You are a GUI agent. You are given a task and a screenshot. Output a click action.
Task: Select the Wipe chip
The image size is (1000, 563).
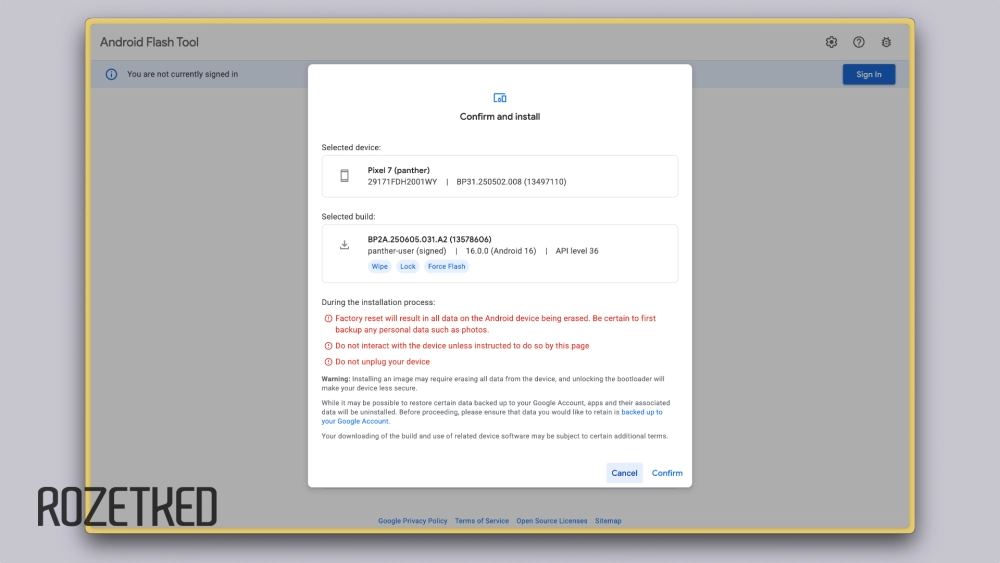(380, 267)
